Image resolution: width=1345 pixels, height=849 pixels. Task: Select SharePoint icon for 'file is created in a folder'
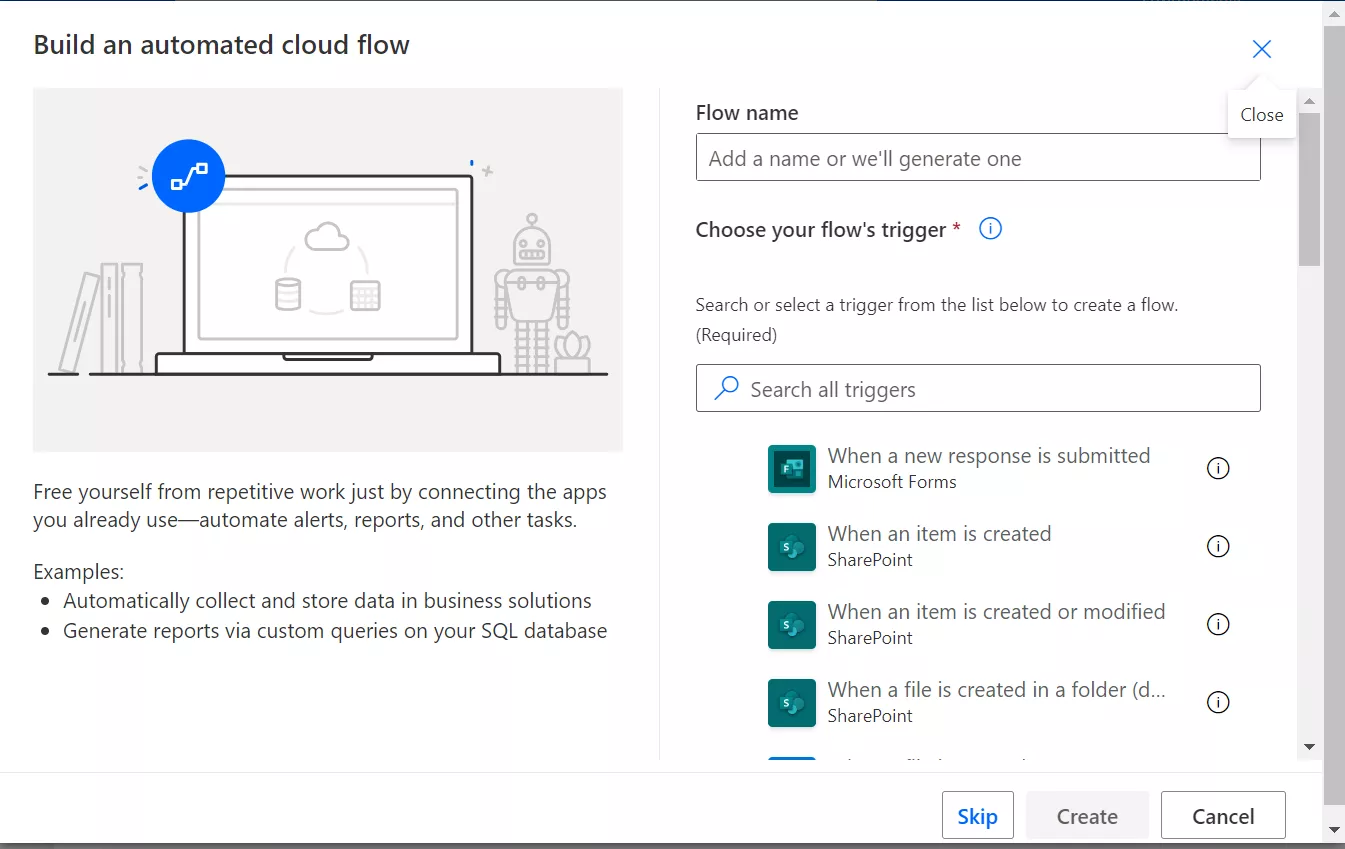click(792, 703)
